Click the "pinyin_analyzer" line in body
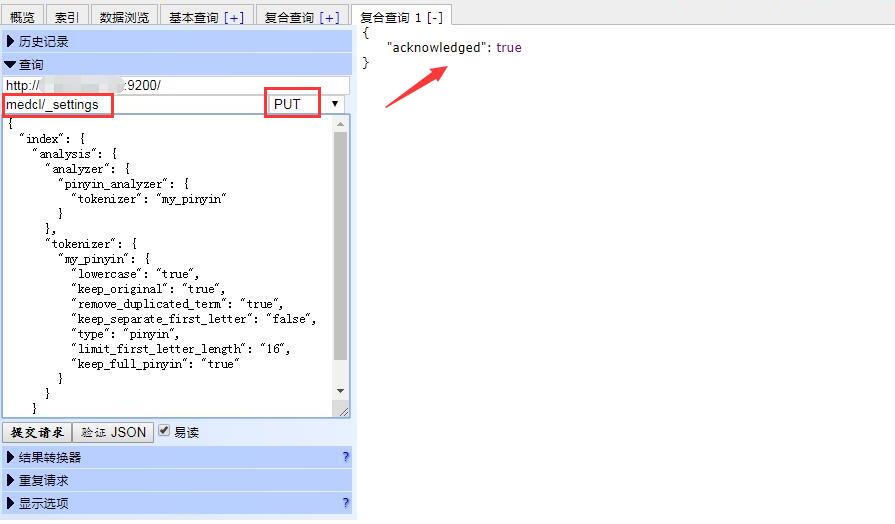895x524 pixels. pos(124,184)
